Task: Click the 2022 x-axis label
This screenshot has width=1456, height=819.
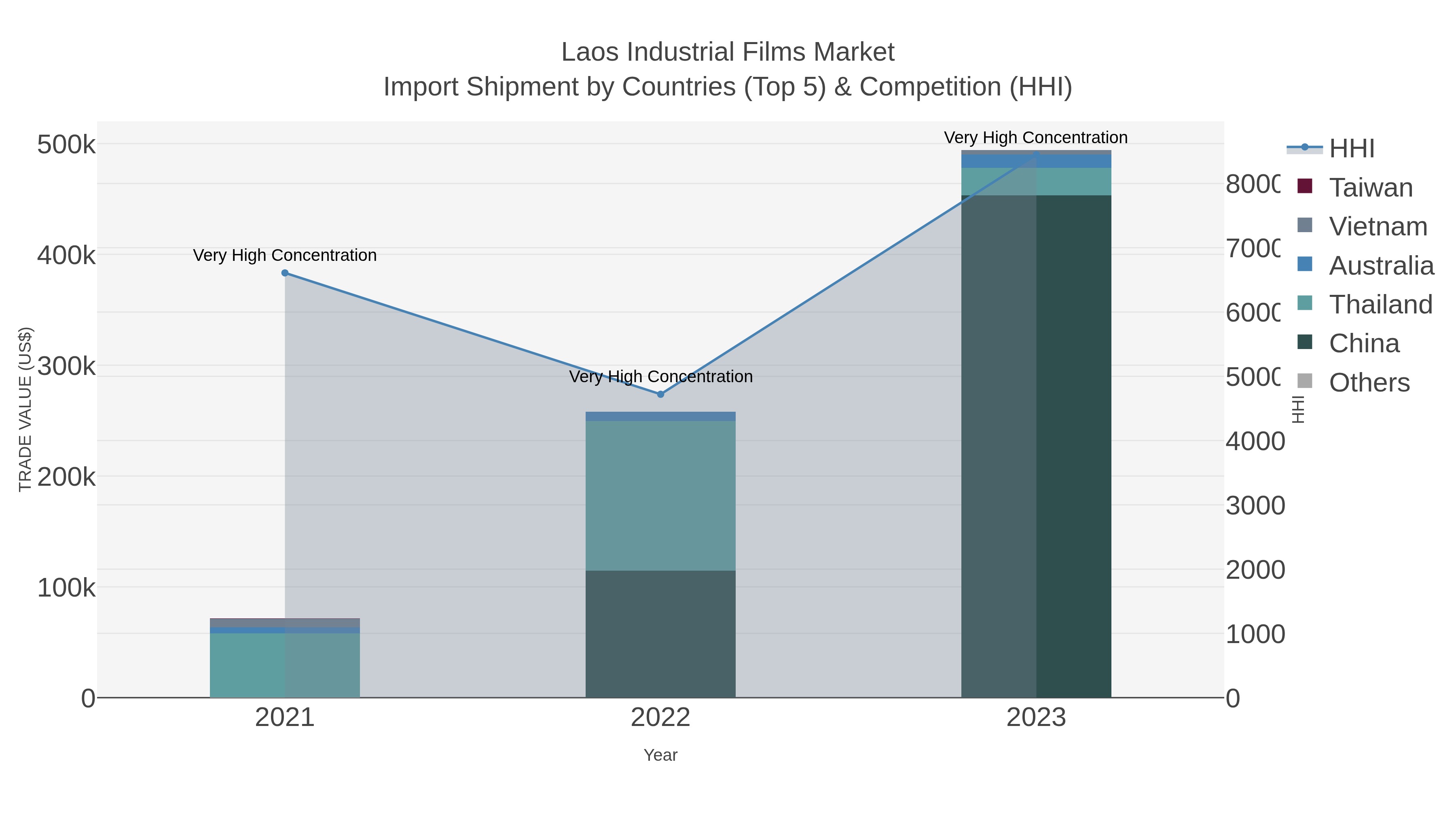Action: (660, 718)
